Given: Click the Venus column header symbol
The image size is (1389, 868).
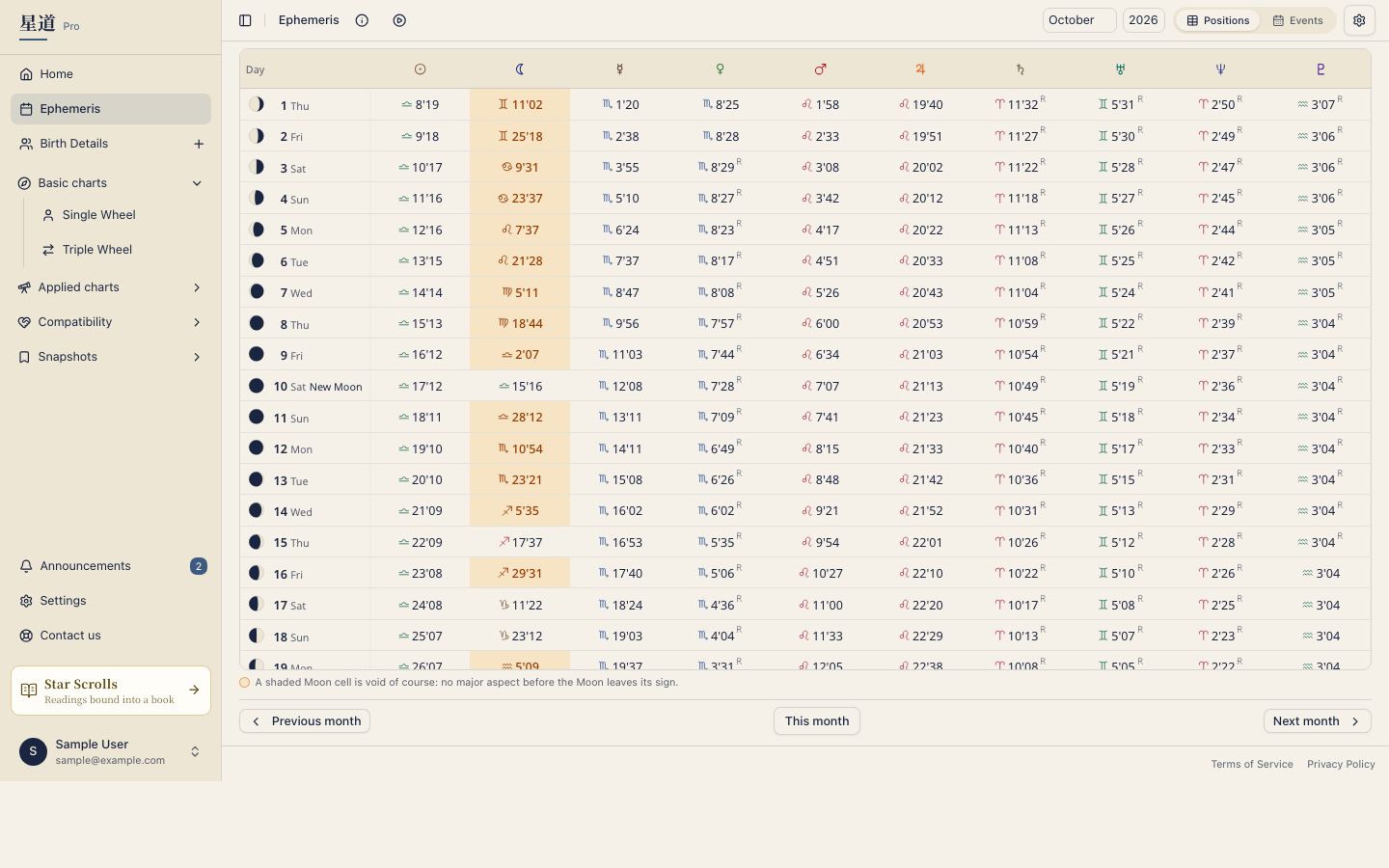Looking at the screenshot, I should [x=720, y=69].
